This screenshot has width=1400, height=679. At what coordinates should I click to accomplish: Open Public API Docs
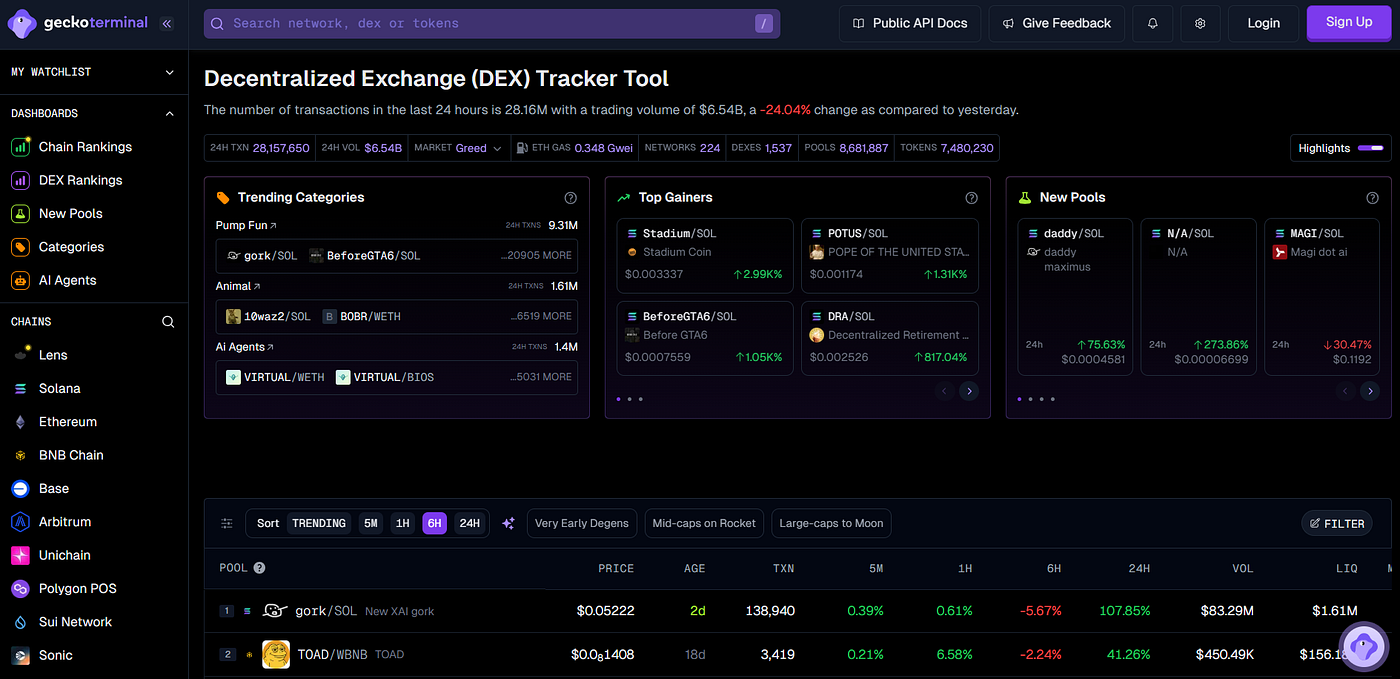pyautogui.click(x=910, y=23)
